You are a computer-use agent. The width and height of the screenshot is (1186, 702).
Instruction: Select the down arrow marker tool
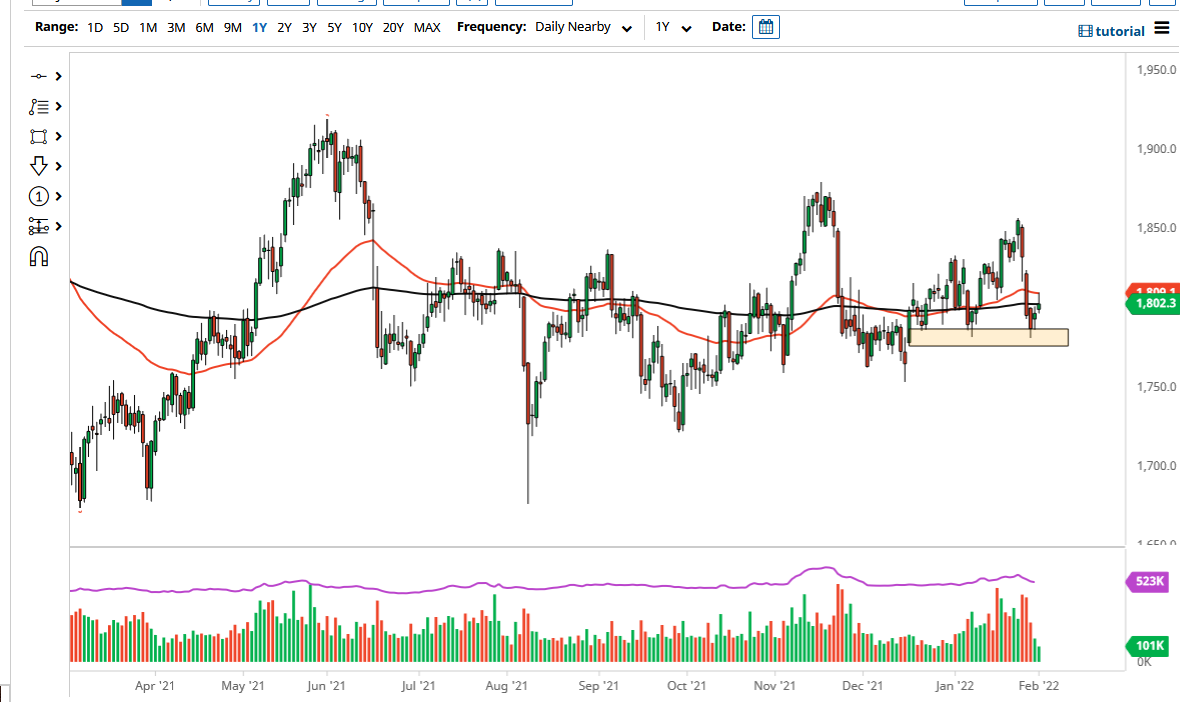point(39,166)
